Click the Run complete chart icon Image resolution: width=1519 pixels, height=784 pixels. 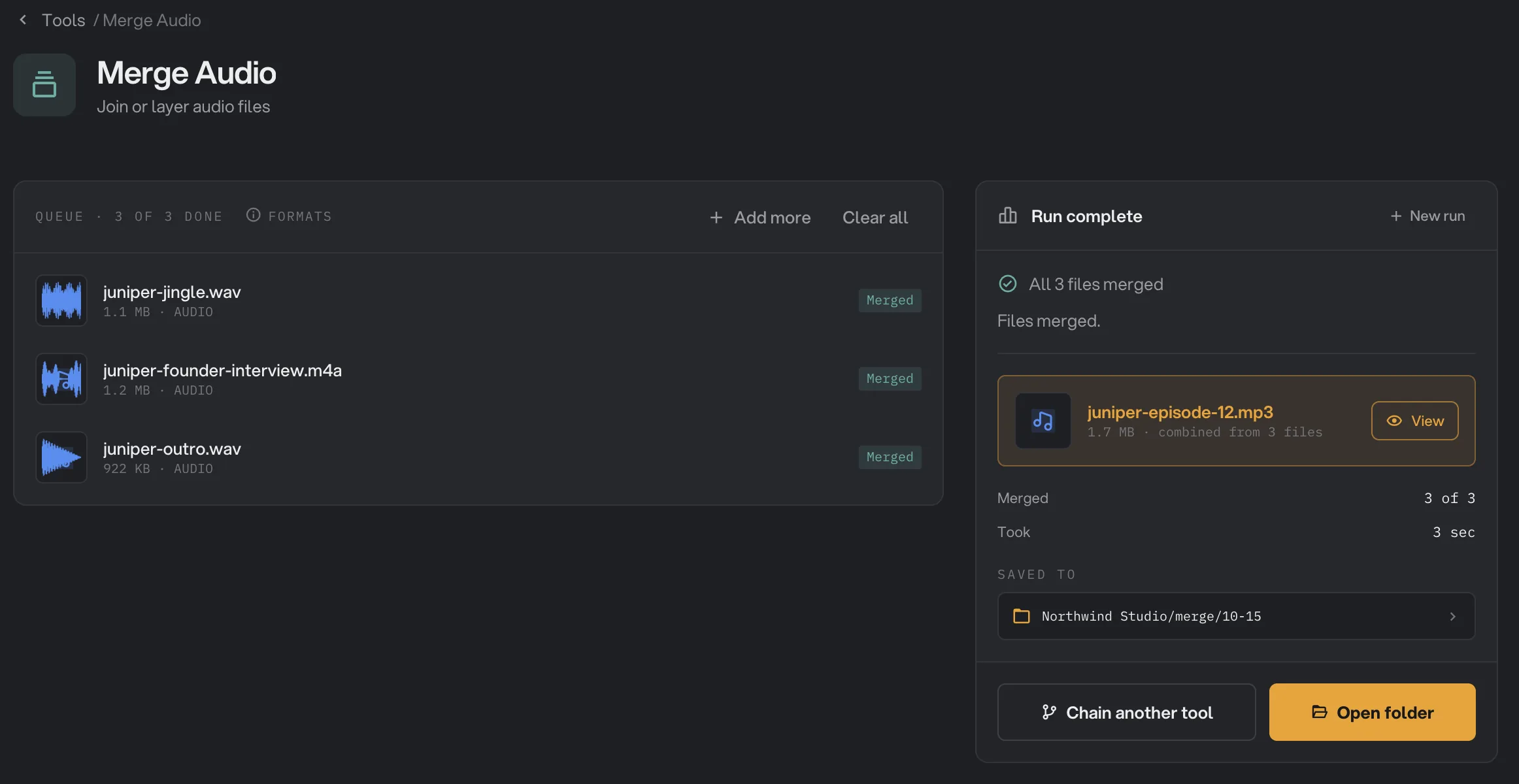click(1007, 216)
